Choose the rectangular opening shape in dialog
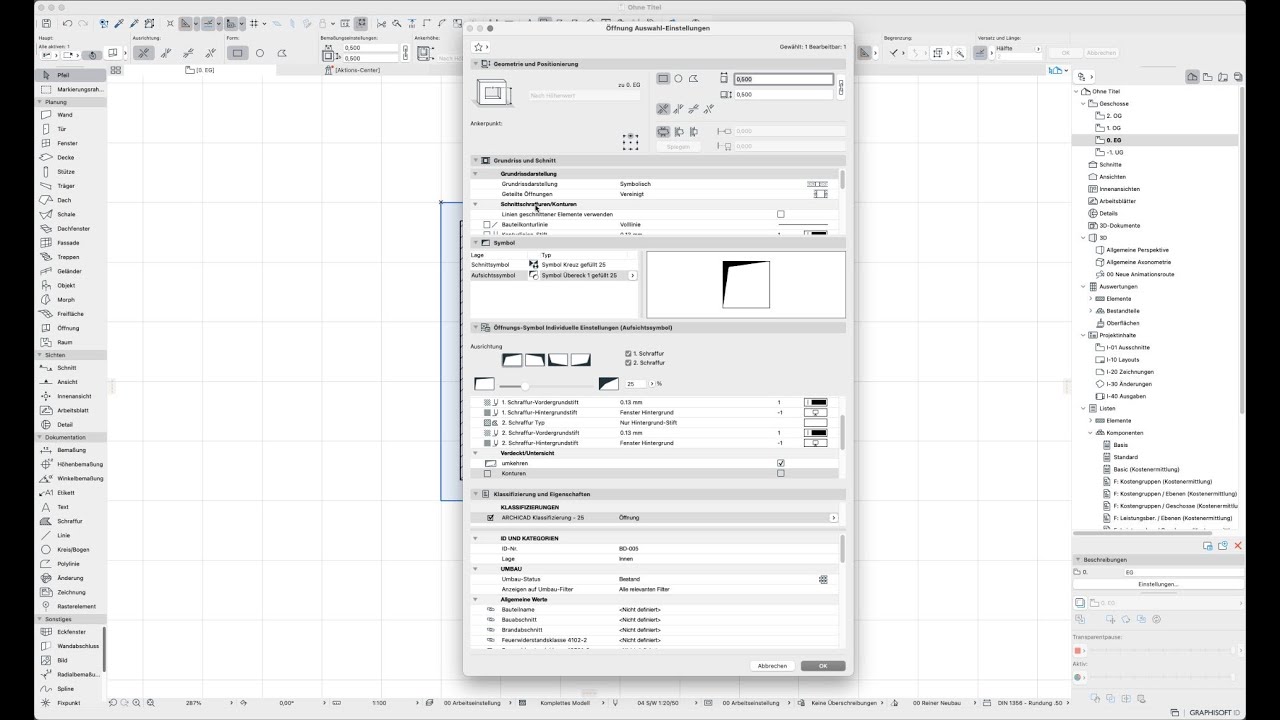The height and width of the screenshot is (720, 1280). [x=663, y=78]
